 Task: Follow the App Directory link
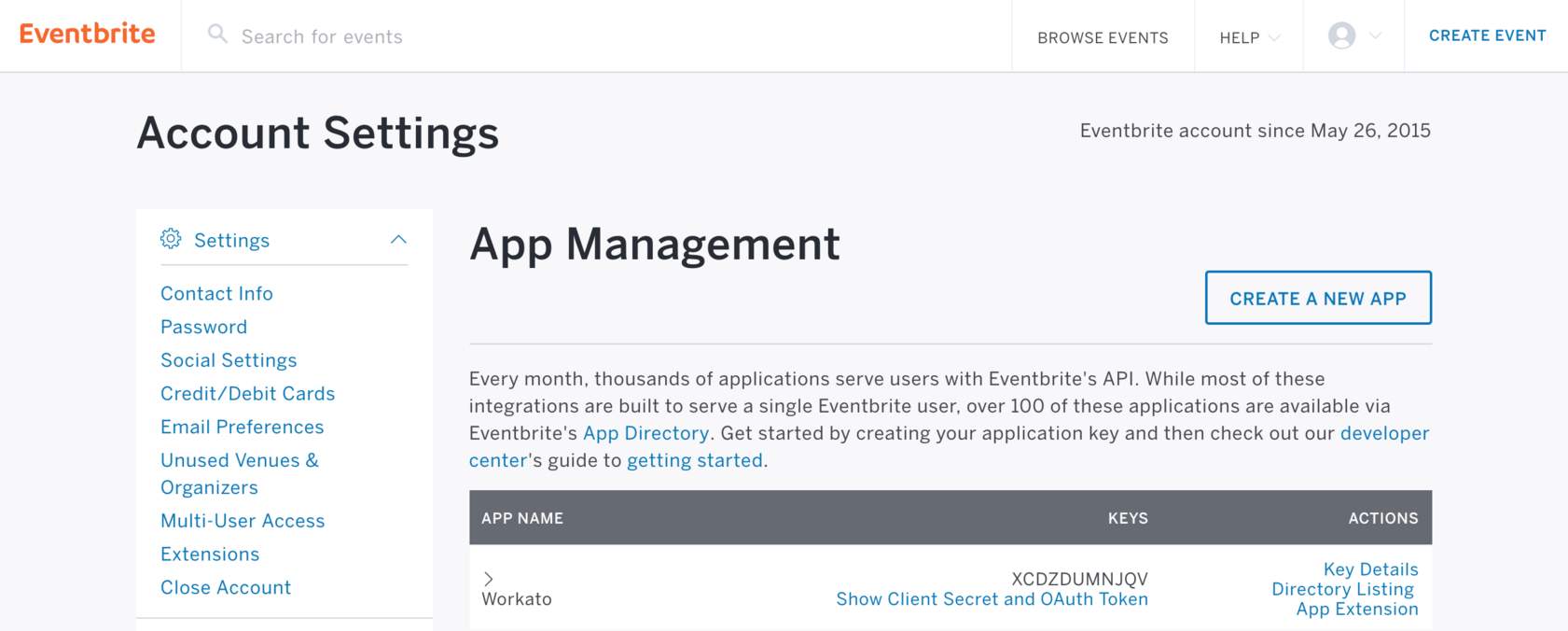tap(645, 433)
